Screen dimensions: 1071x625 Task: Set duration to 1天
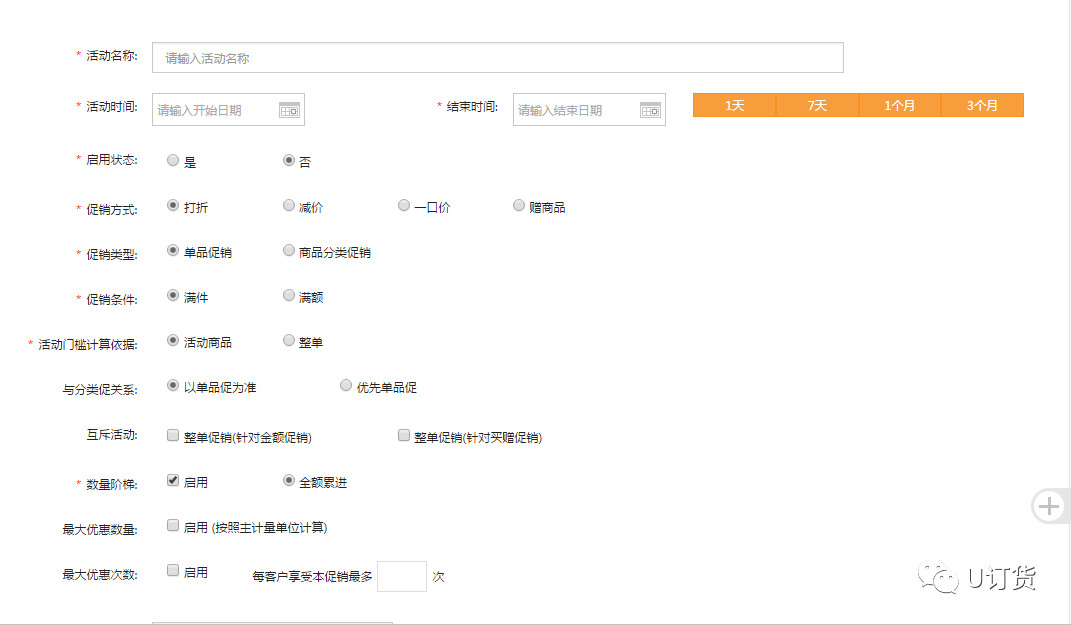coord(734,105)
